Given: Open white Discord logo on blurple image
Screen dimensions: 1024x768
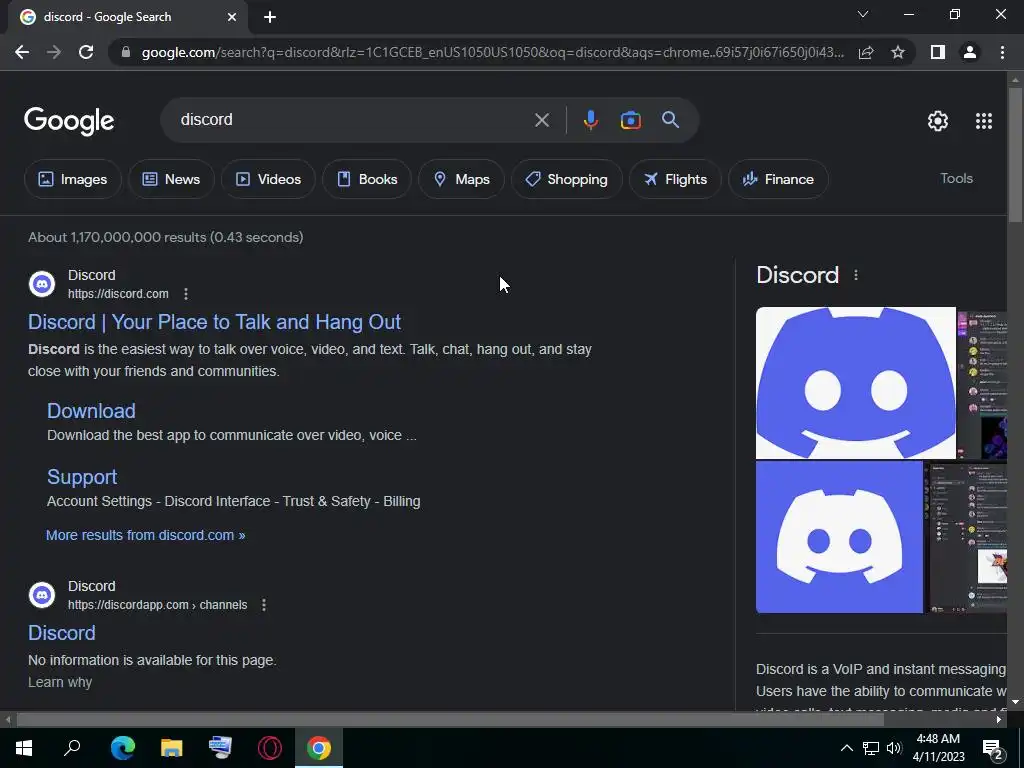Looking at the screenshot, I should [839, 537].
